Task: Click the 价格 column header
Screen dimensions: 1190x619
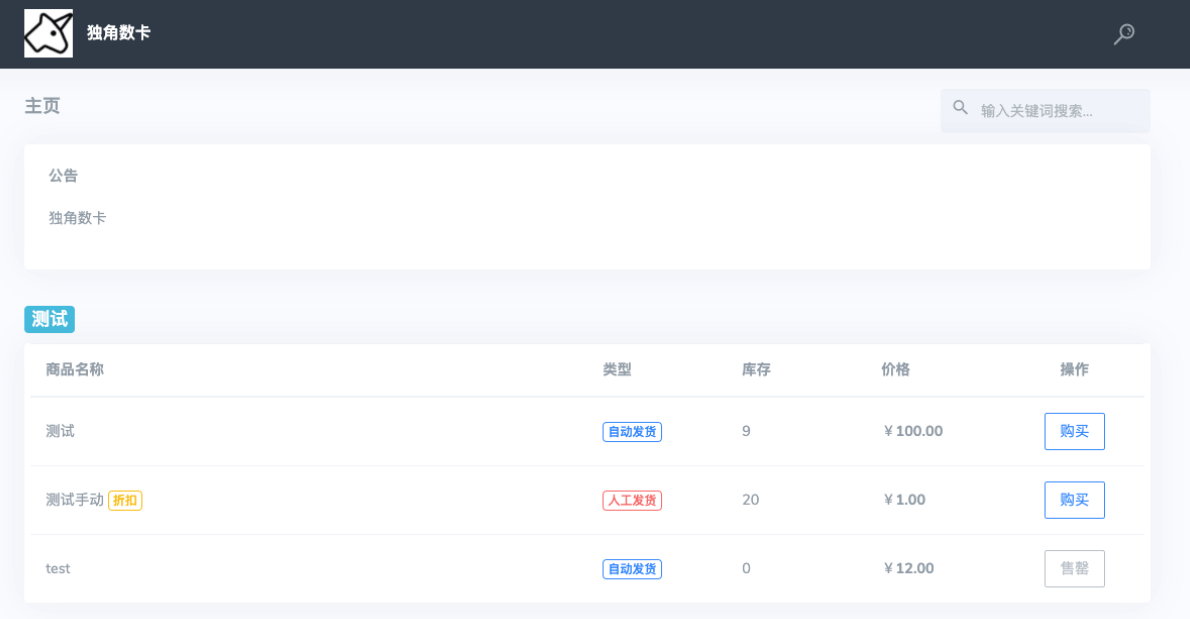Action: pyautogui.click(x=895, y=369)
